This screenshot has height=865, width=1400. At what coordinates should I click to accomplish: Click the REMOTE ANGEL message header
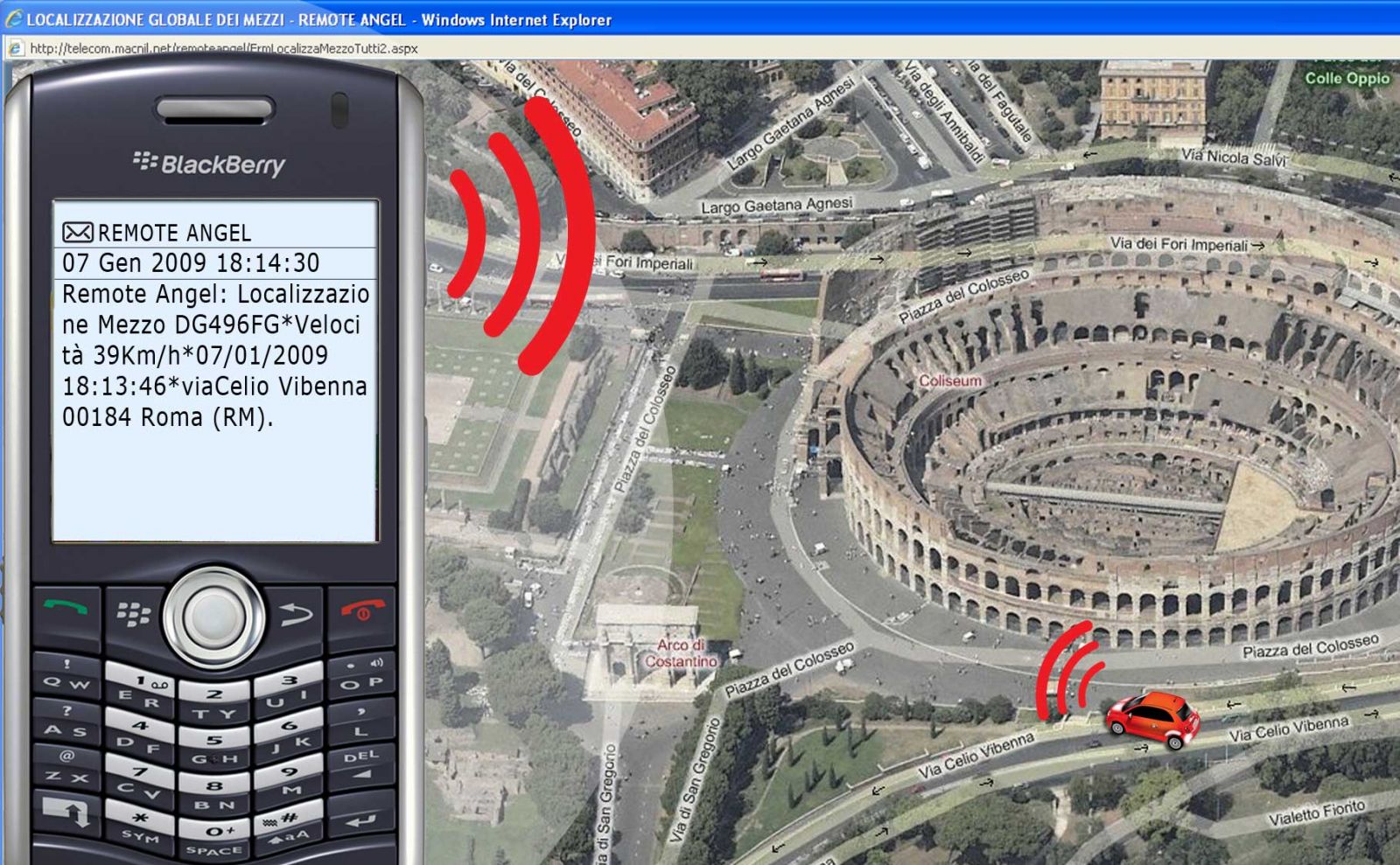point(174,233)
